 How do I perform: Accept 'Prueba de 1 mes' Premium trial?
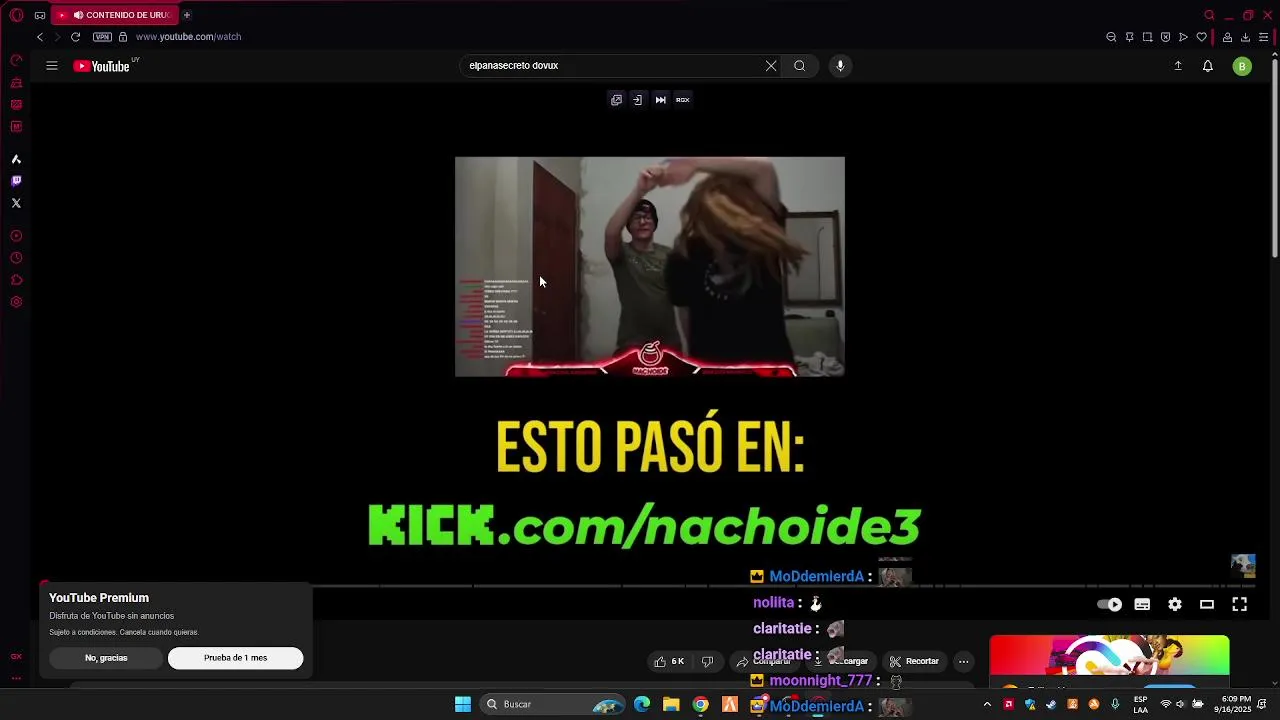tap(236, 658)
